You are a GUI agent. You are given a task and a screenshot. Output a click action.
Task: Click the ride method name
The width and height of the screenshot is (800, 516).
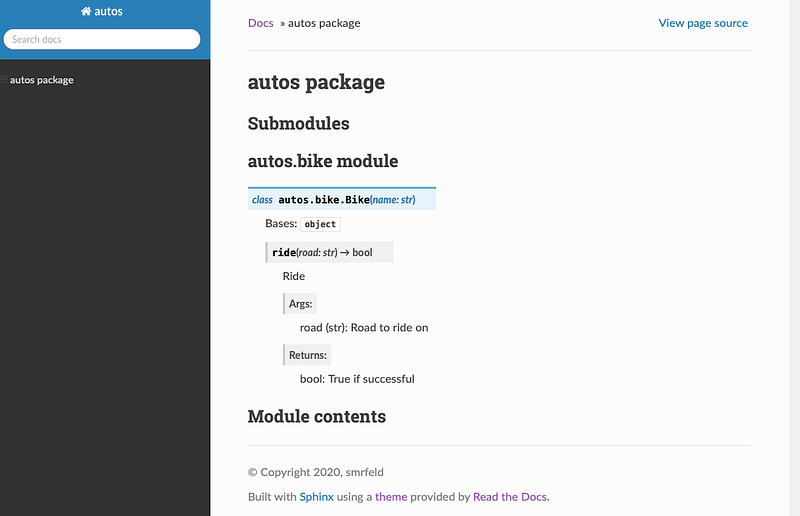coord(284,253)
